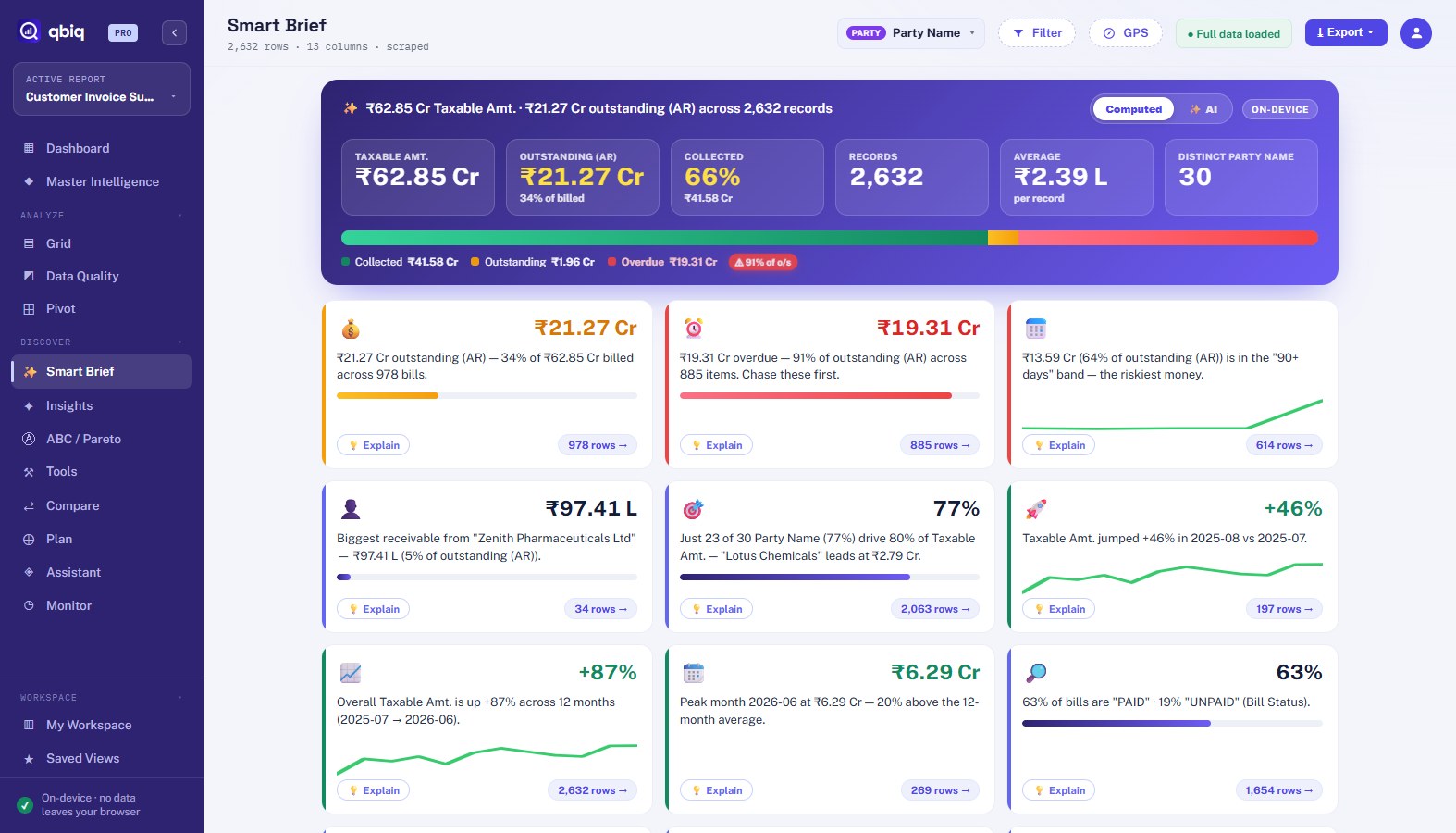Viewport: 1456px width, 833px height.
Task: Click the Monitor clock icon
Action: tap(29, 605)
